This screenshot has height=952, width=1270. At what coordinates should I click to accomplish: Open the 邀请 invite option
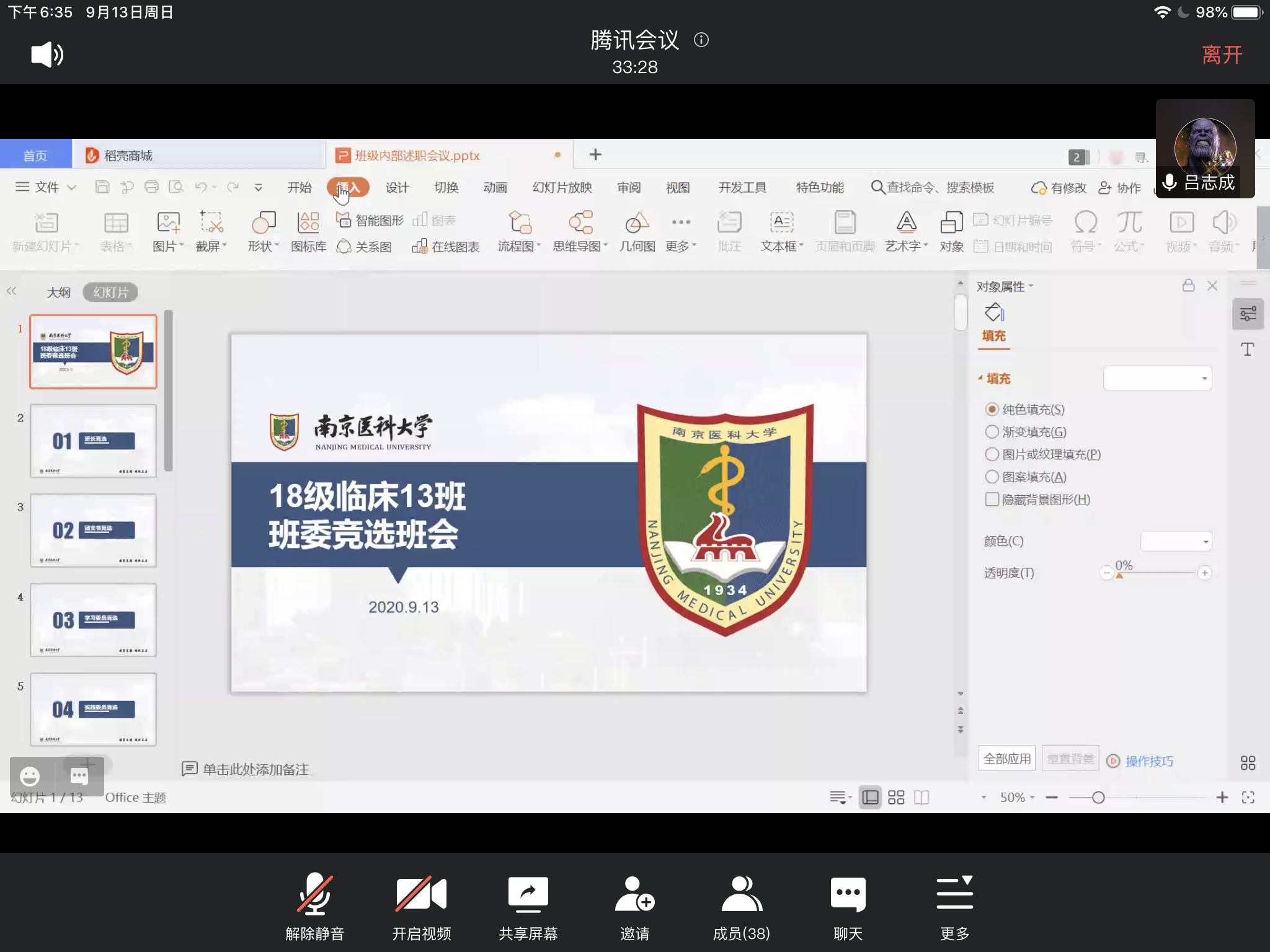[x=635, y=907]
